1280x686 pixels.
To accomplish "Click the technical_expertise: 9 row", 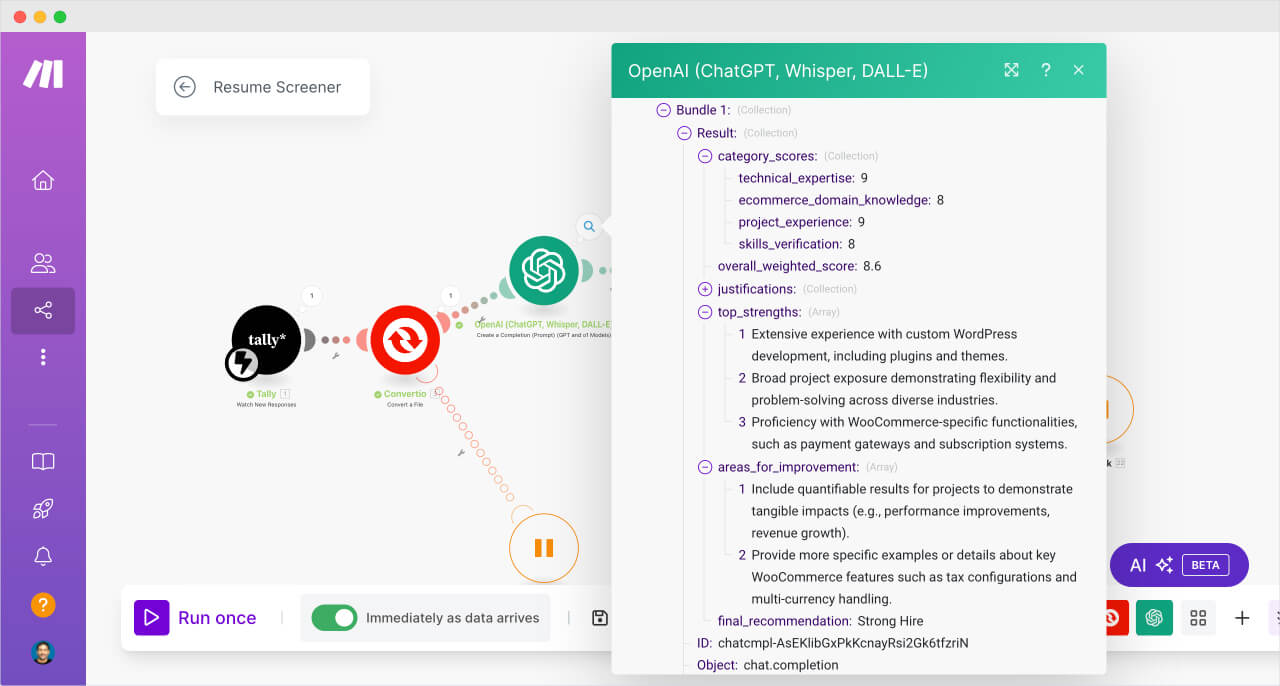I will click(x=803, y=178).
